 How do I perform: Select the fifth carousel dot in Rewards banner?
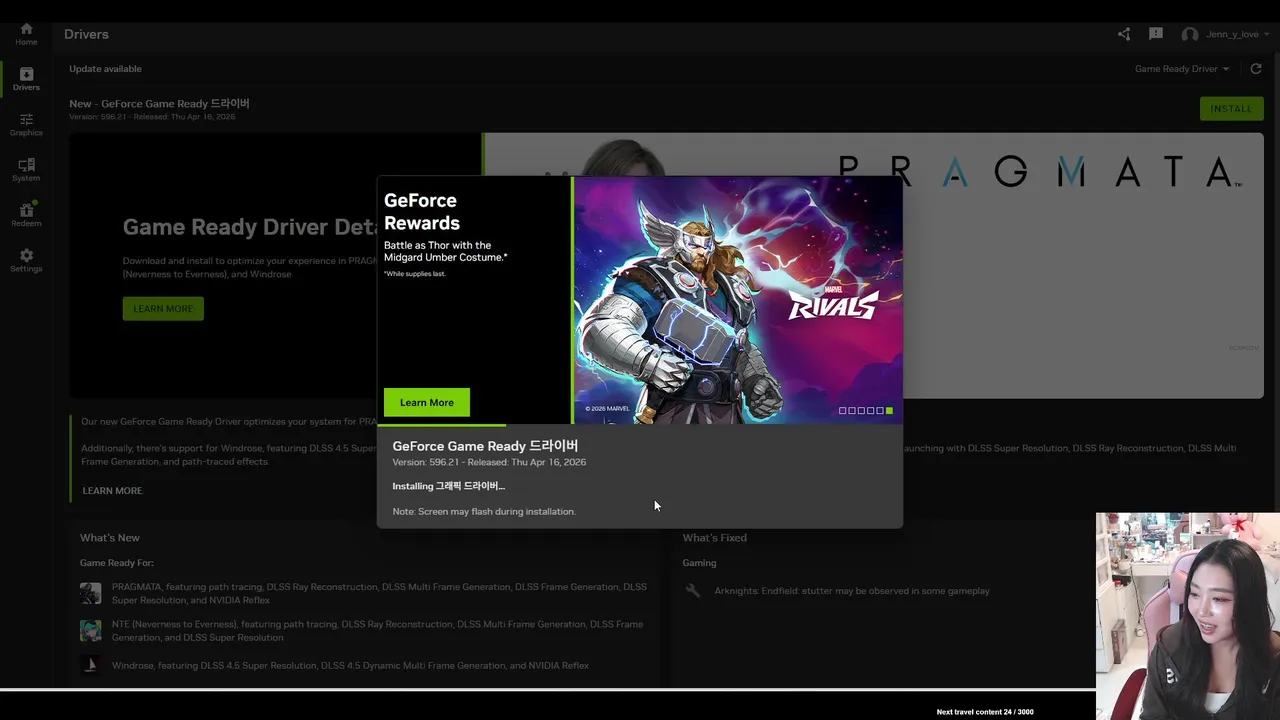point(880,411)
